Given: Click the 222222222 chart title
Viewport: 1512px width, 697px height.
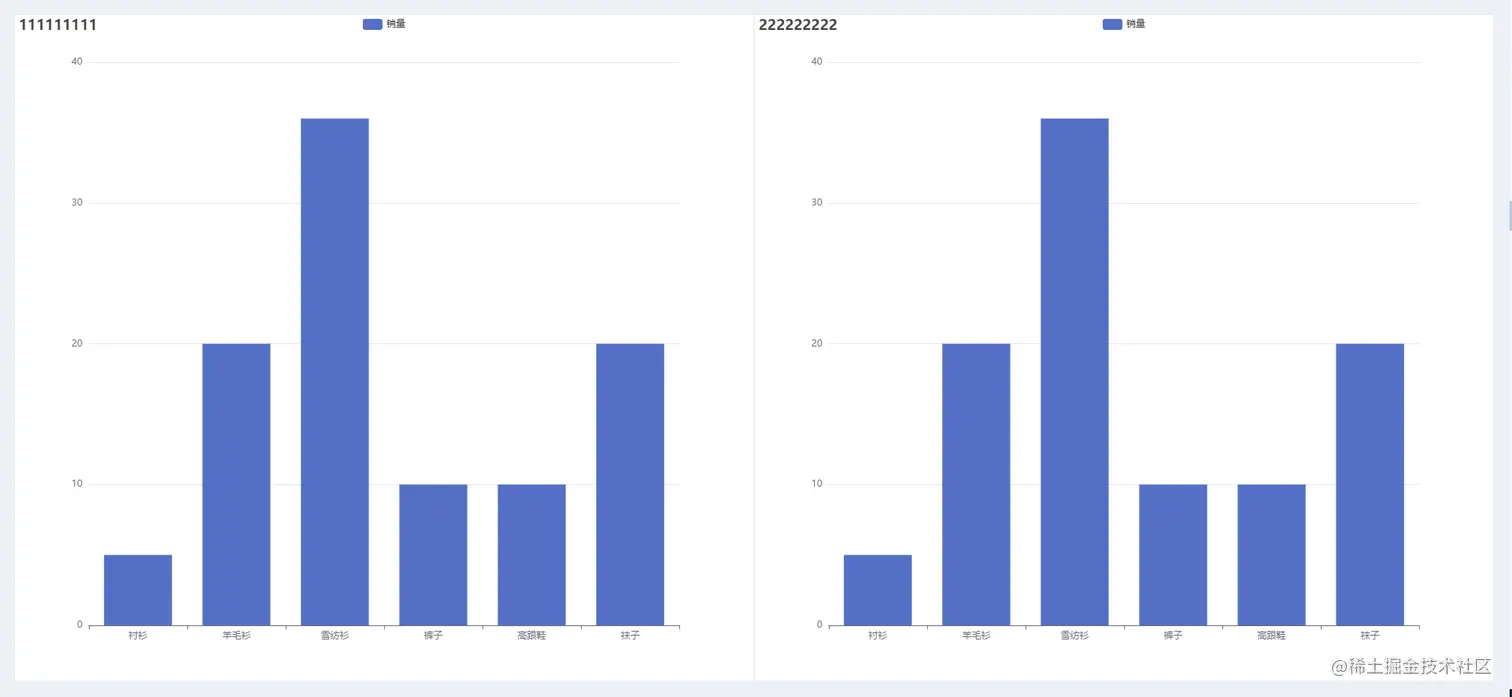Looking at the screenshot, I should [798, 25].
